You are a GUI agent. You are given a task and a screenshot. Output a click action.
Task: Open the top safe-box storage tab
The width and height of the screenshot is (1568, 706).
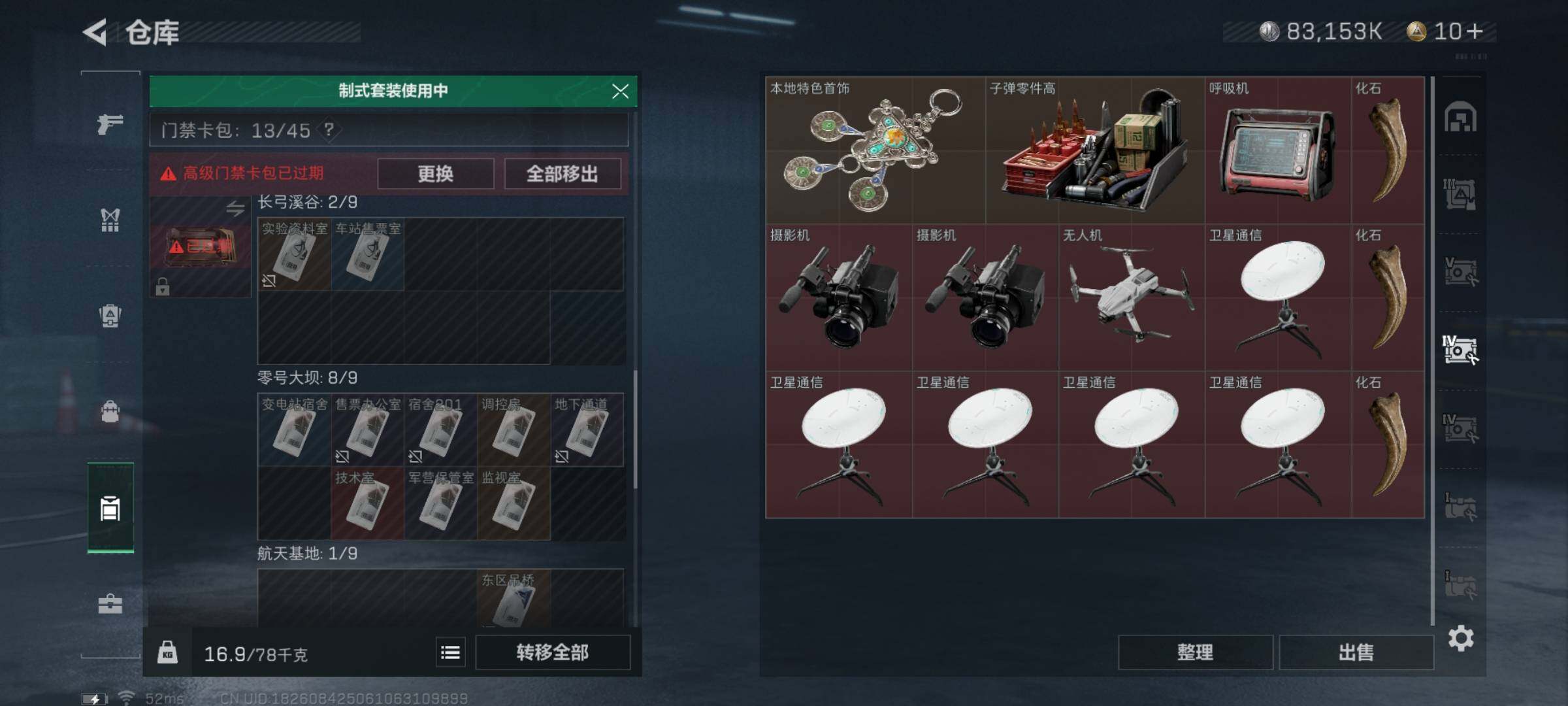(x=1461, y=118)
